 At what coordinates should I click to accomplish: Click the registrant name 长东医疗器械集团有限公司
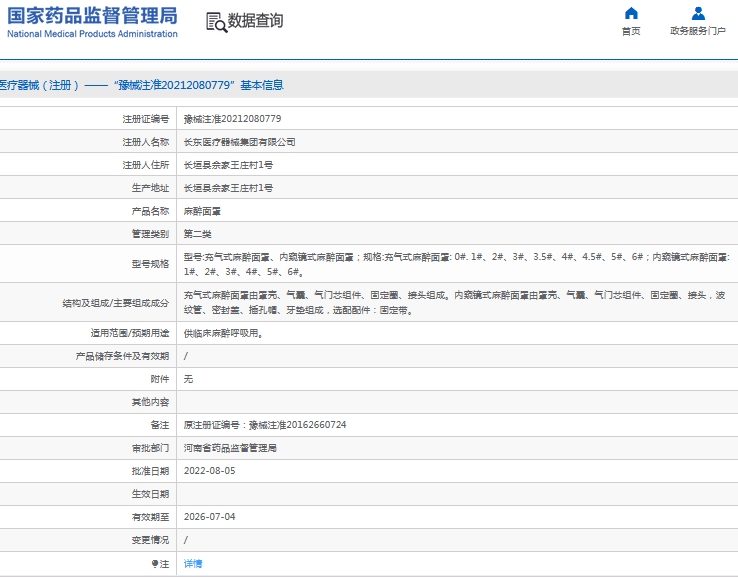pos(240,142)
